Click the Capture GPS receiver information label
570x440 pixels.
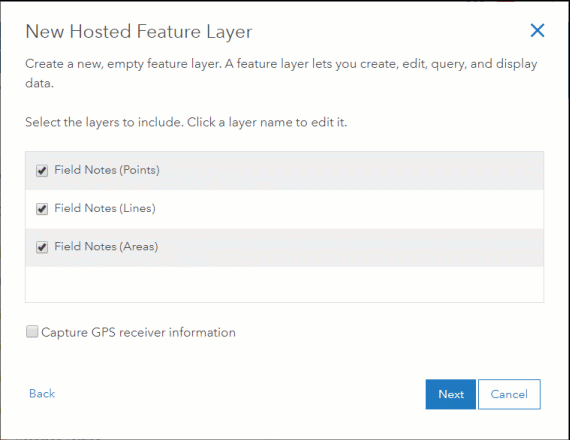138,332
